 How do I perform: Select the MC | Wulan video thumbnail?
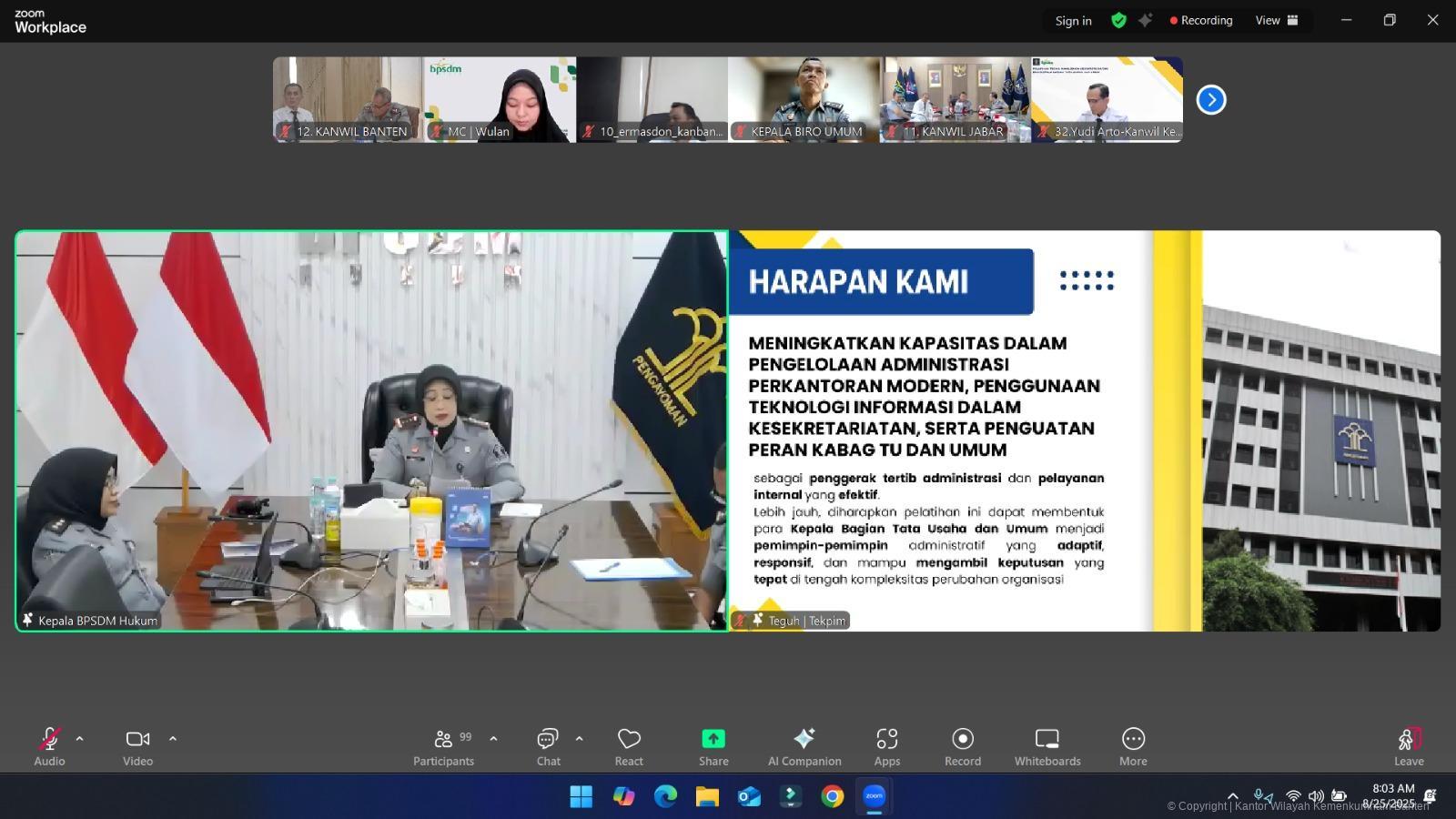[500, 99]
